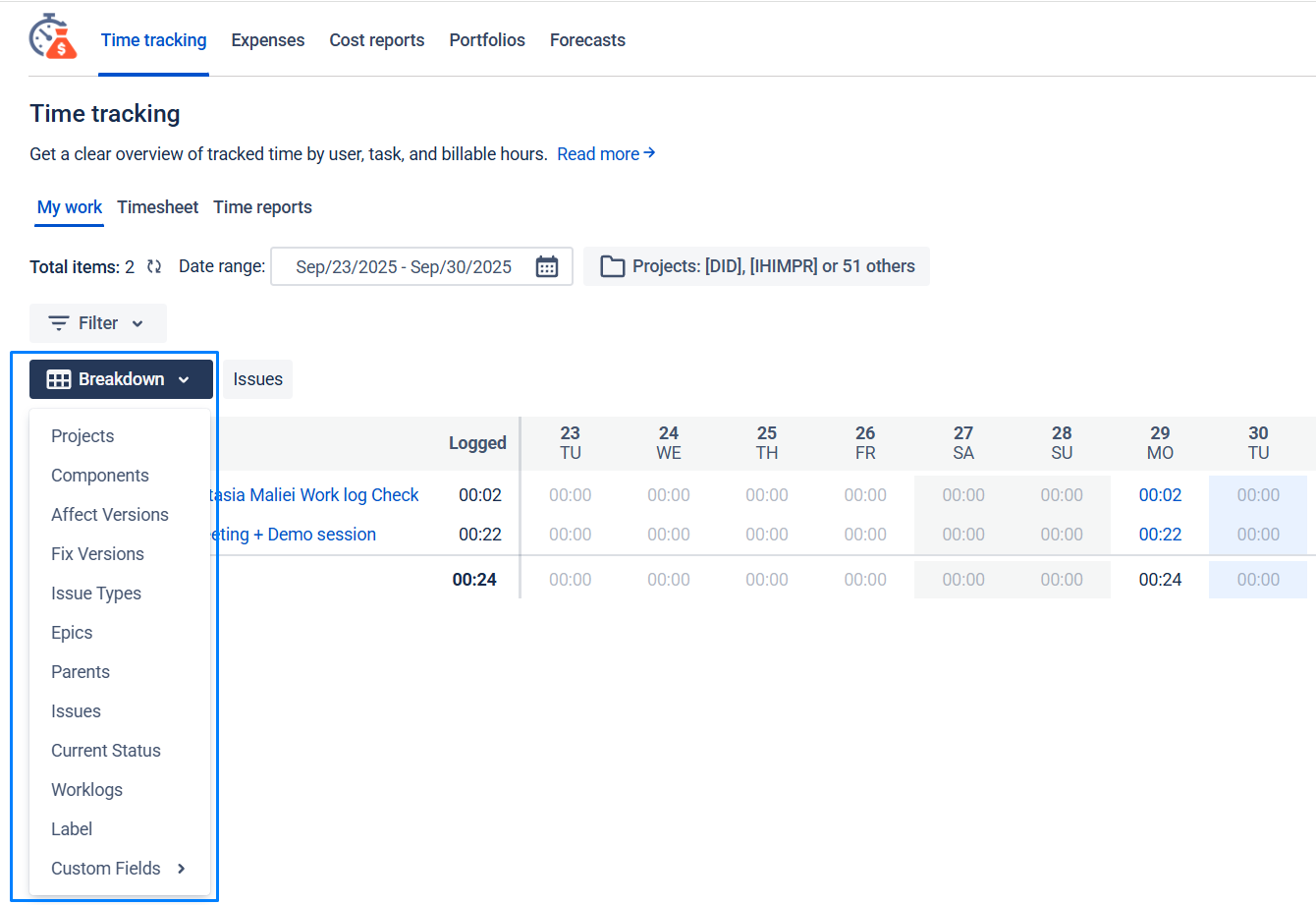Expand the Custom Fields submenu arrow
Viewport: 1316px width, 905px height.
coord(182,868)
